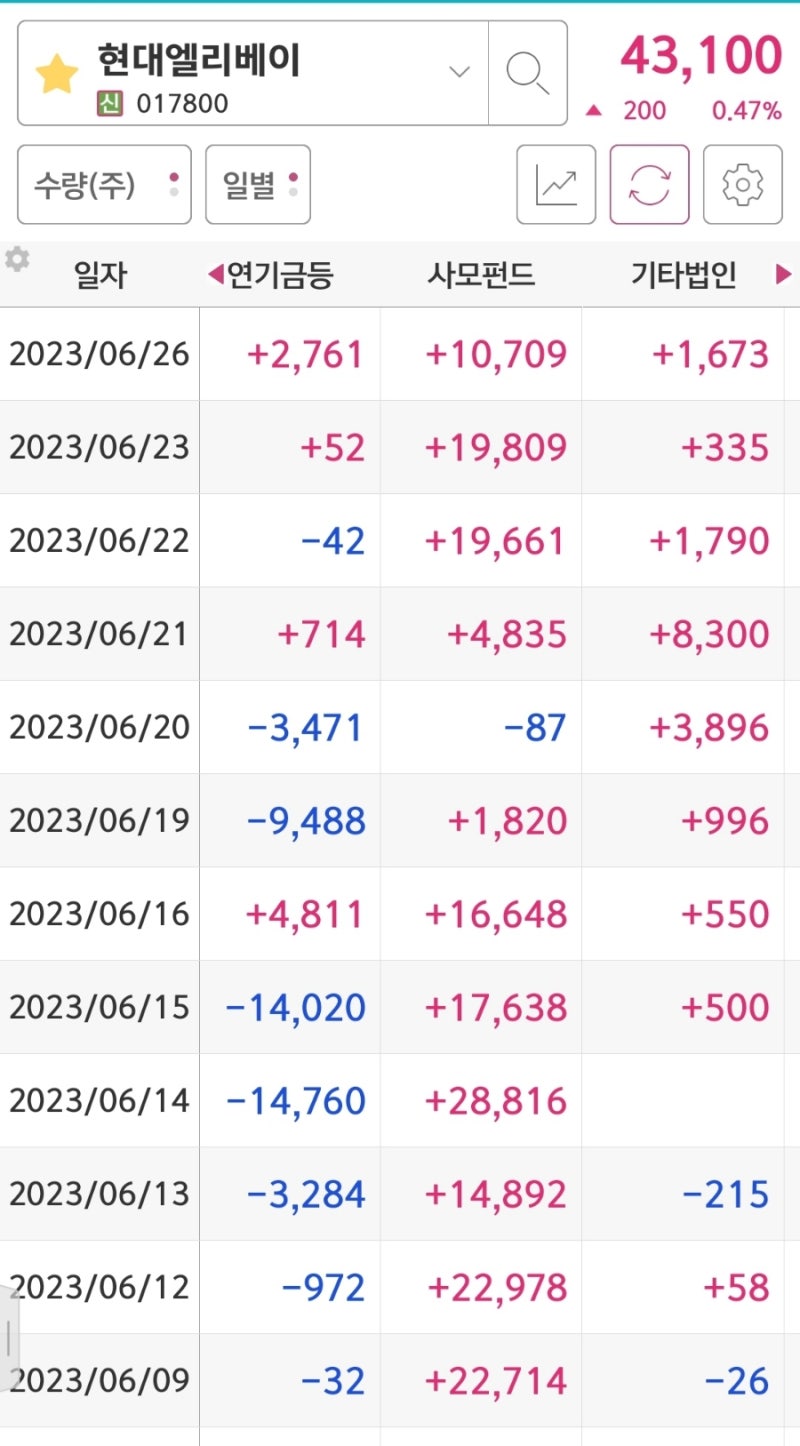Viewport: 800px width, 1446px height.
Task: Expand the 현대엘리베이 stock selector dropdown
Action: tap(459, 72)
